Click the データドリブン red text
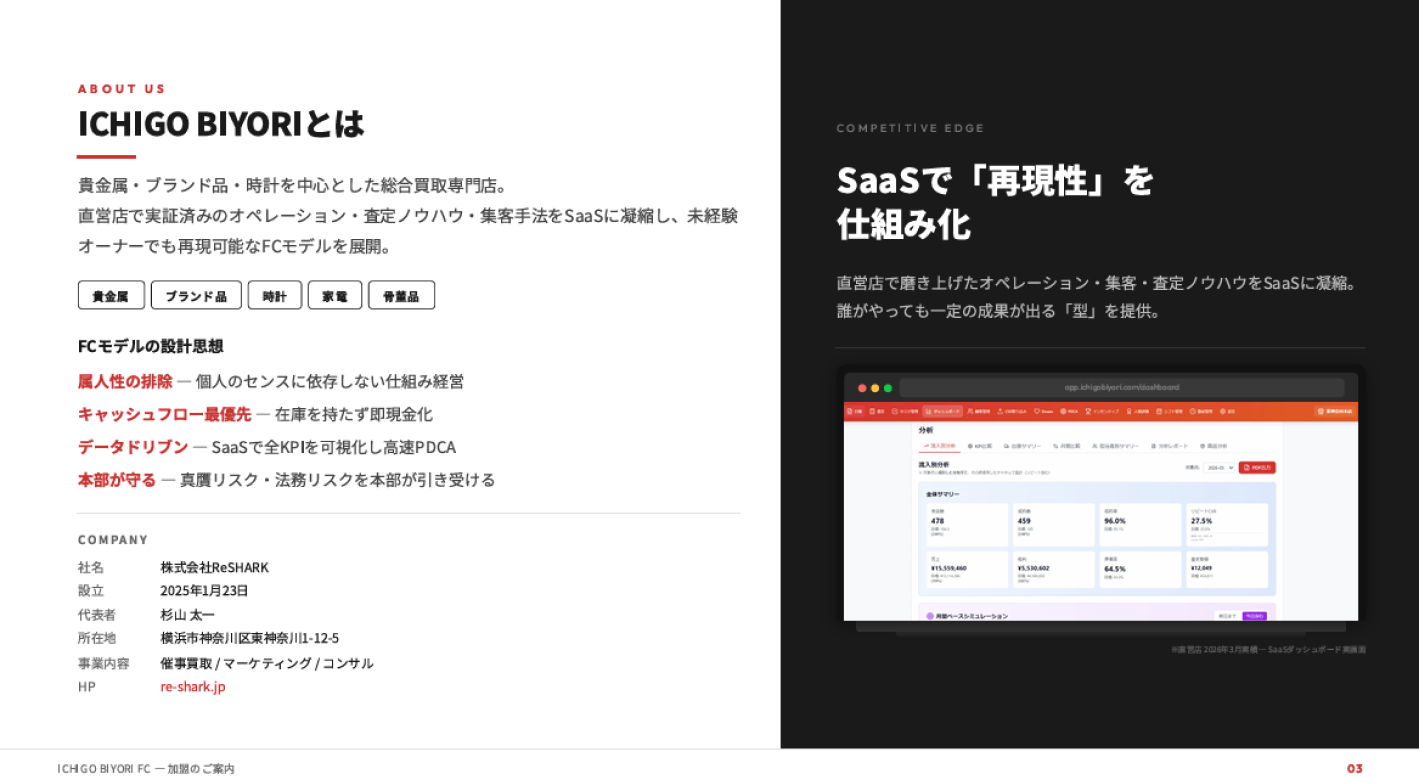Screen dimensions: 1419x783 [x=133, y=447]
